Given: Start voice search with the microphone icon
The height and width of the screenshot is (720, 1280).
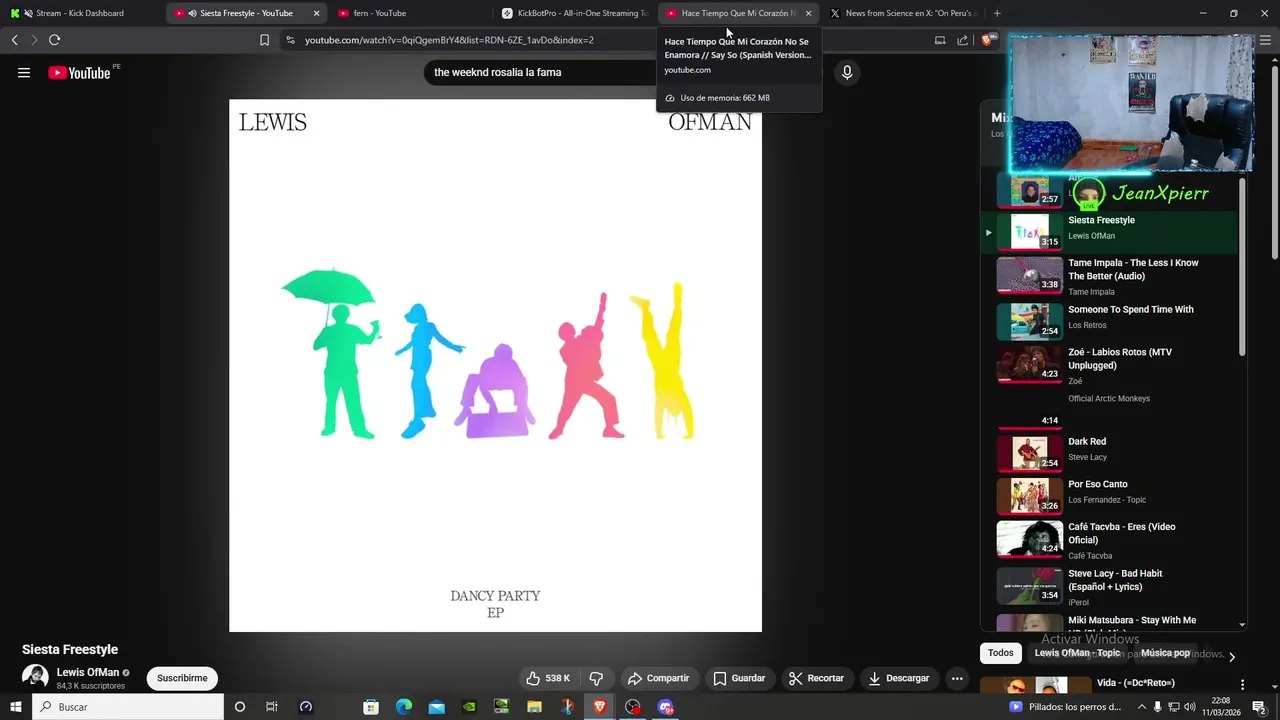Looking at the screenshot, I should 847,72.
